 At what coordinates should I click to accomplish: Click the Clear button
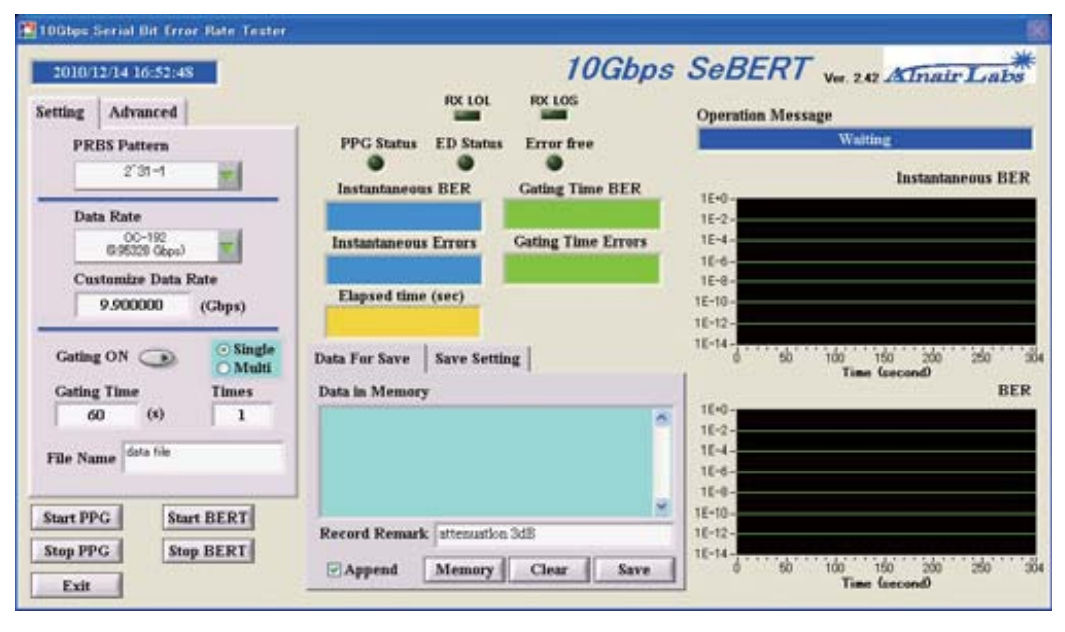pos(549,569)
